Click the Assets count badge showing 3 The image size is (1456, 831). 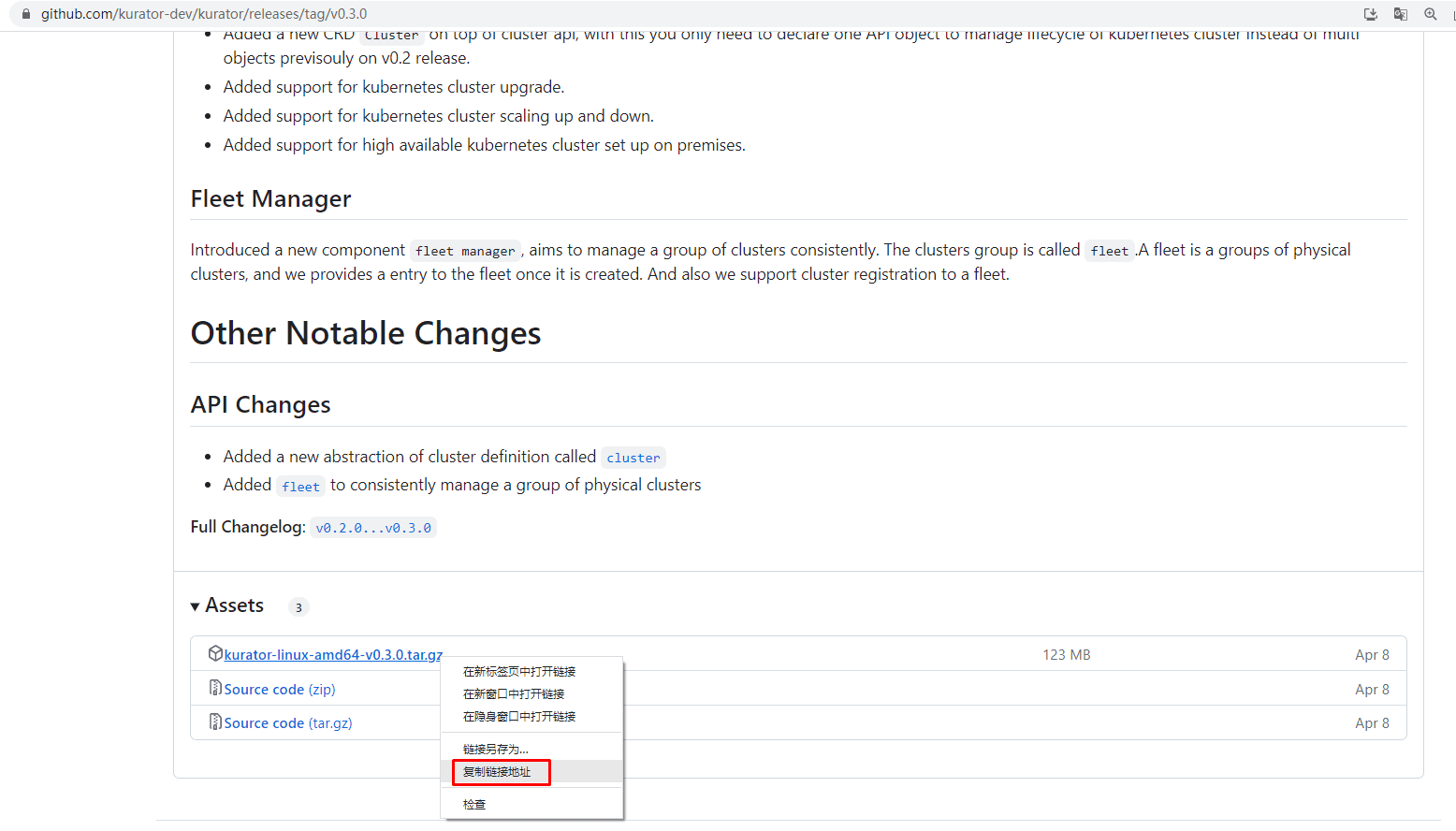(298, 607)
